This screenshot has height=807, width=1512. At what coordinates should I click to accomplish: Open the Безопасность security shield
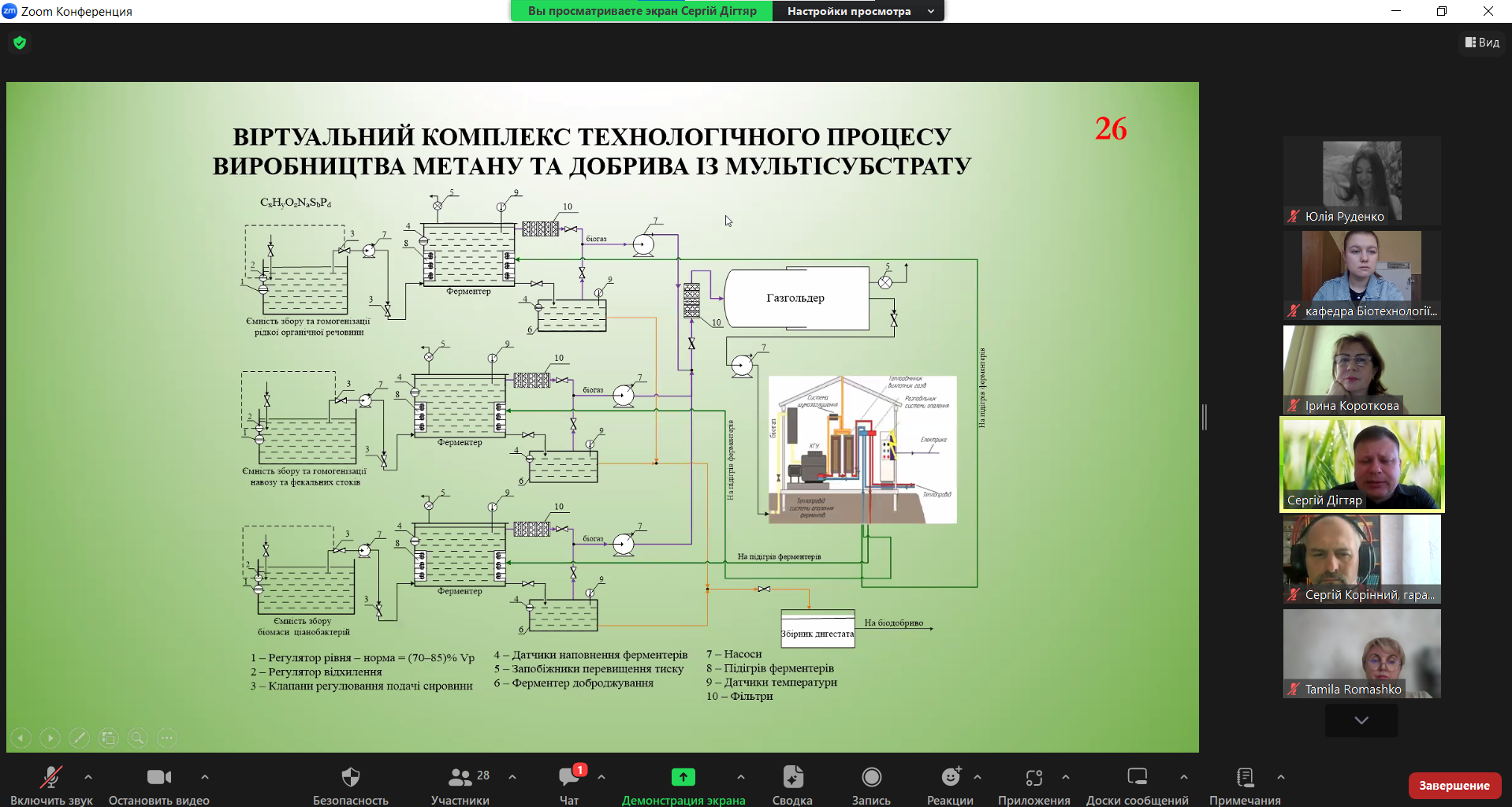(351, 785)
